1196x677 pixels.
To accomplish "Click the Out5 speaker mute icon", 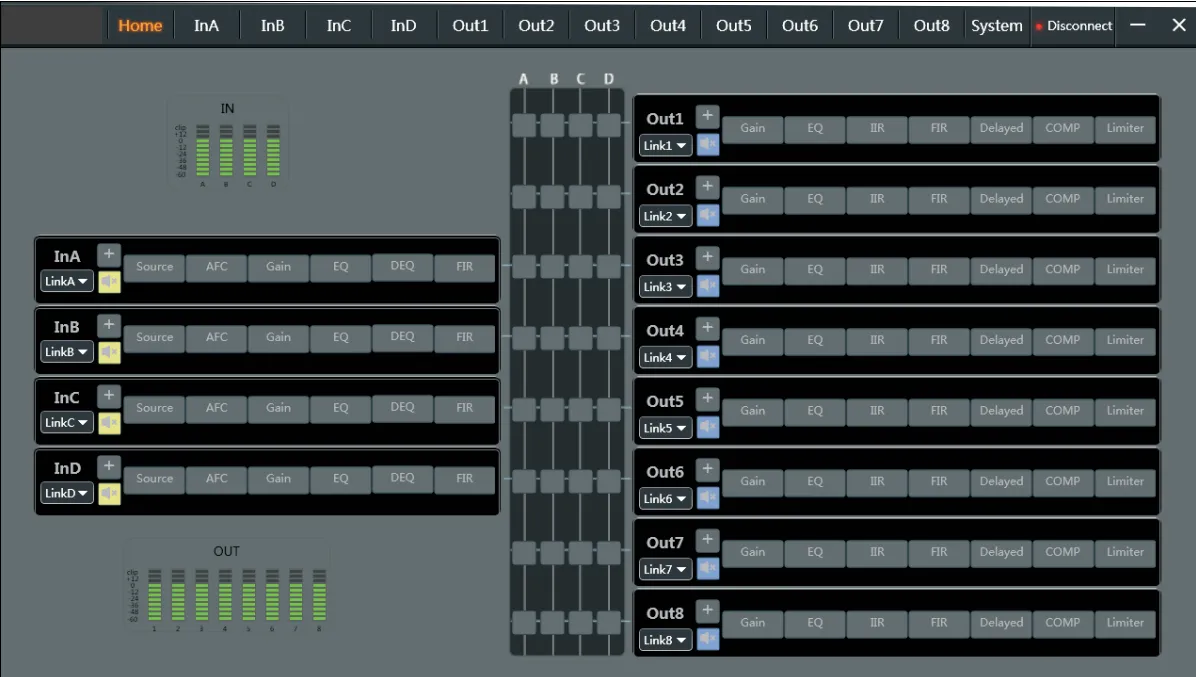I will pyautogui.click(x=708, y=428).
